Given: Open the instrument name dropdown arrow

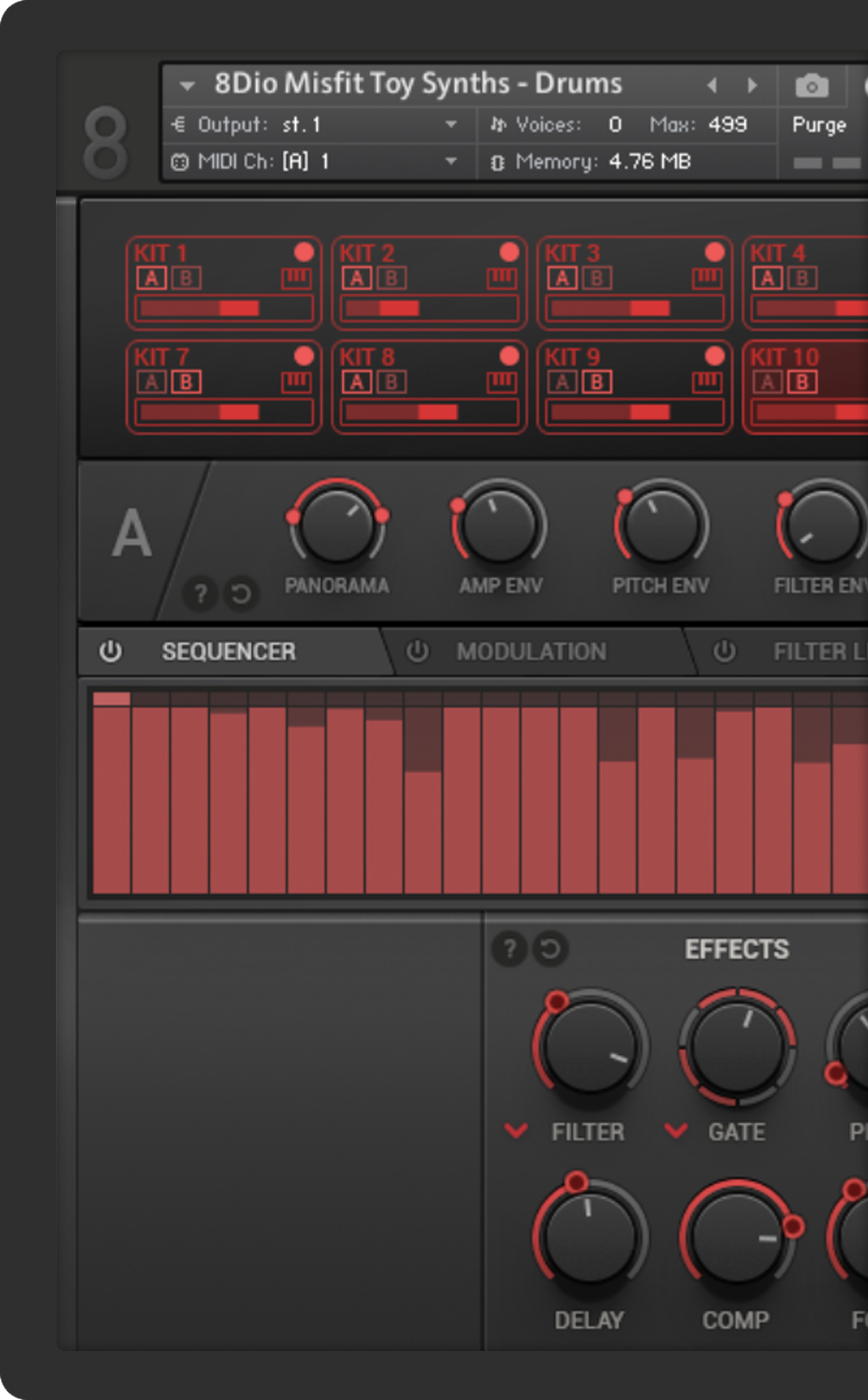Looking at the screenshot, I should (187, 85).
